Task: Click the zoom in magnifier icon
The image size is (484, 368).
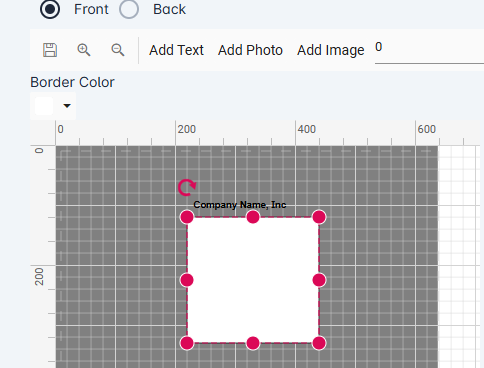Action: (x=84, y=50)
